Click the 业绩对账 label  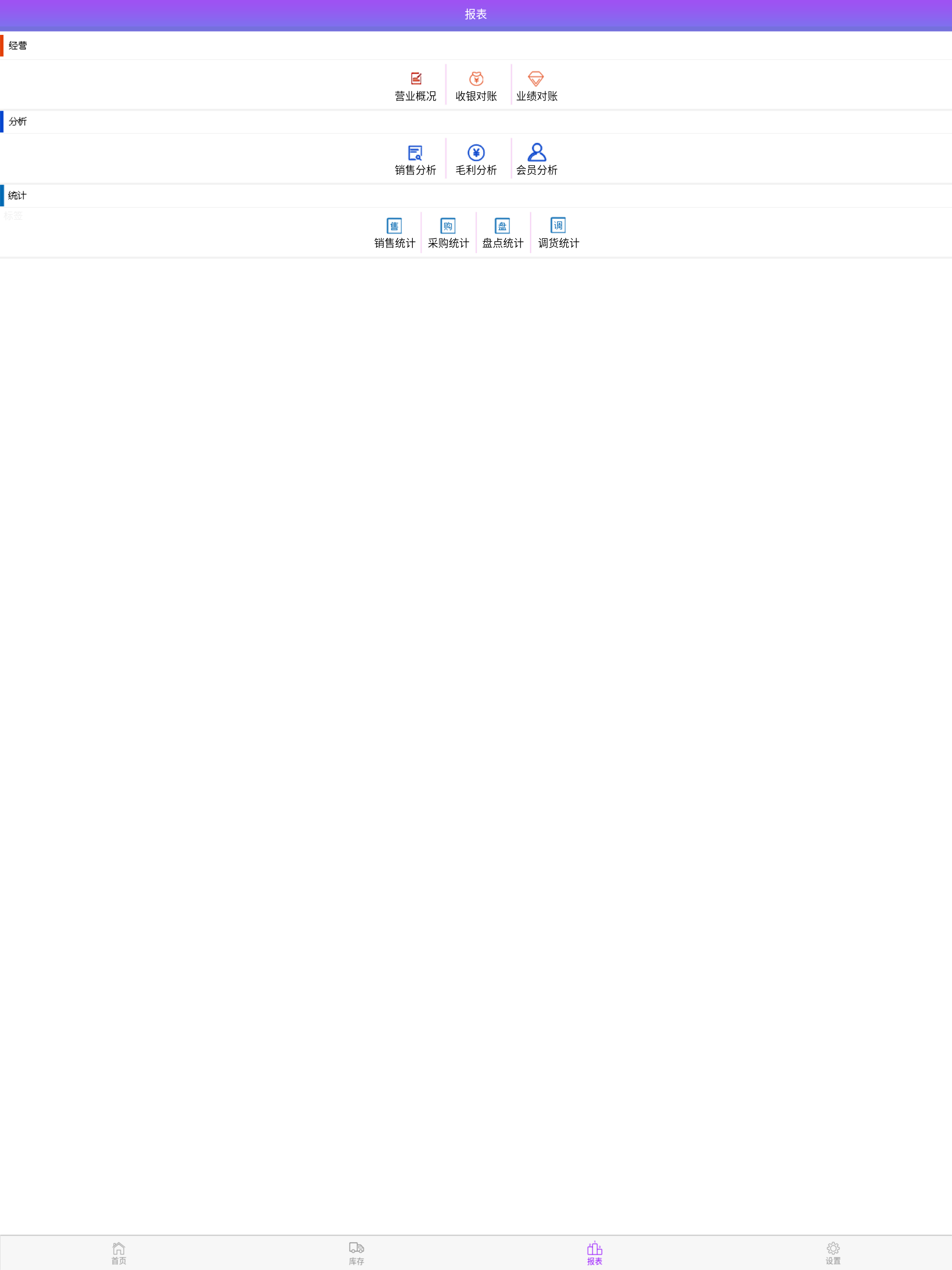[x=537, y=96]
